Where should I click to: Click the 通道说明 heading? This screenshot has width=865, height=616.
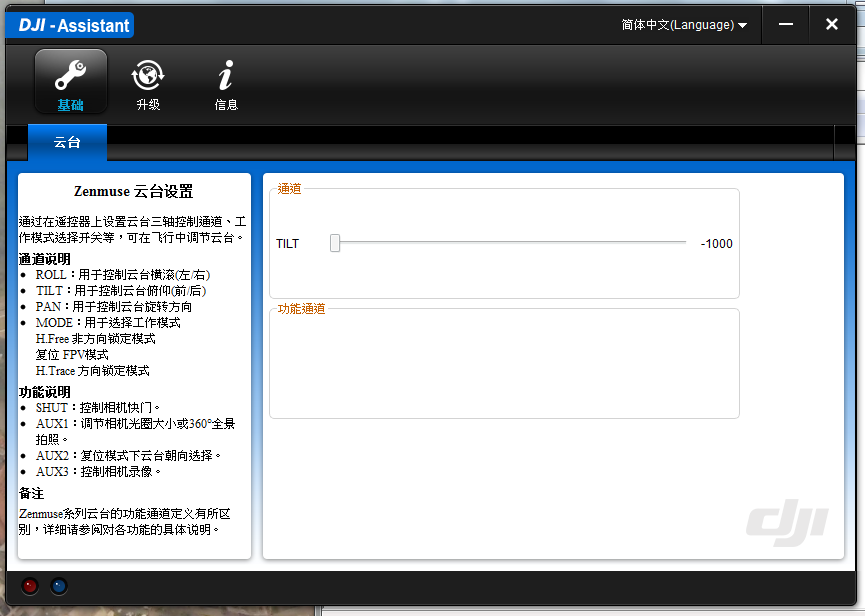pyautogui.click(x=45, y=259)
